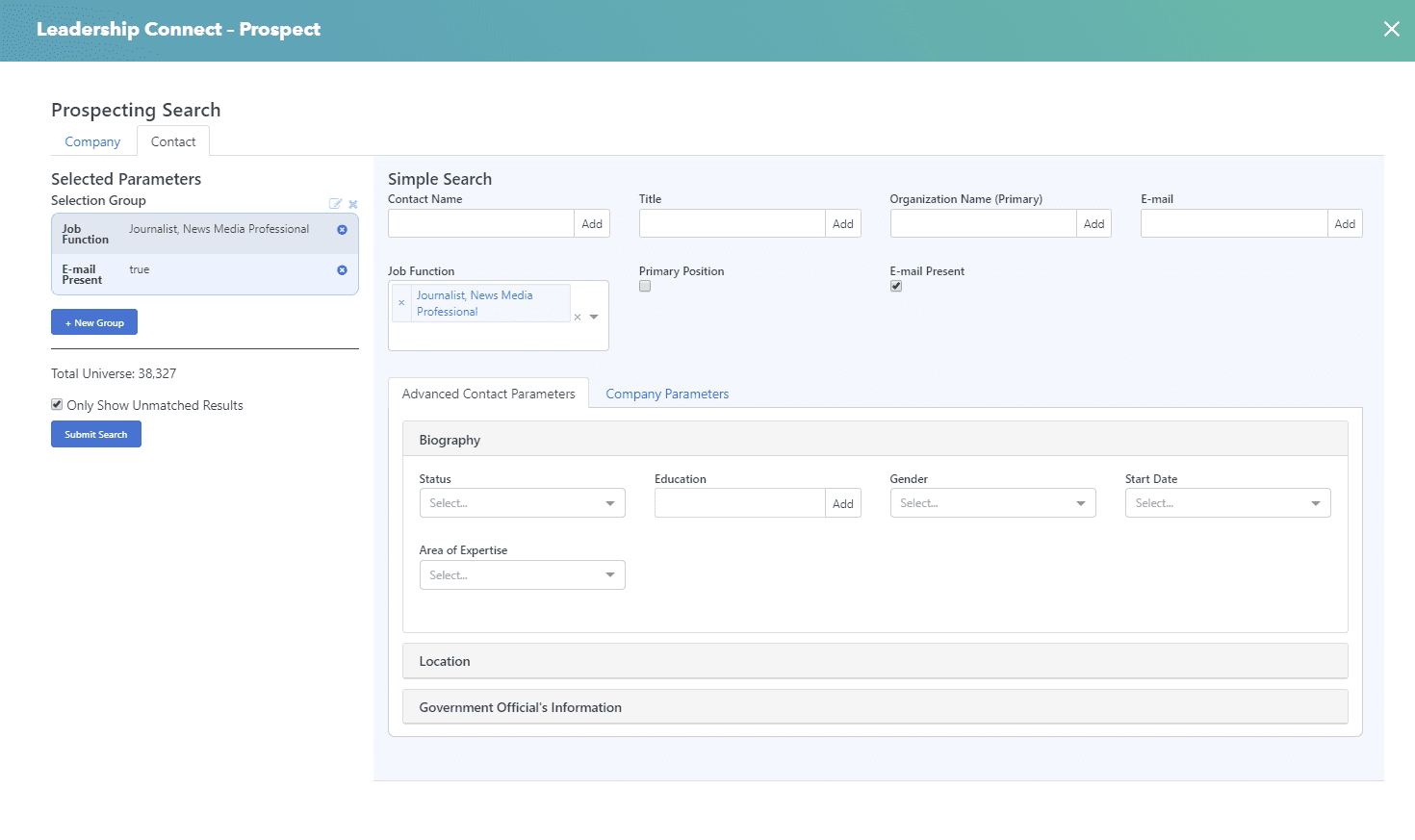The height and width of the screenshot is (840, 1415).
Task: Expand the Location section
Action: click(875, 661)
